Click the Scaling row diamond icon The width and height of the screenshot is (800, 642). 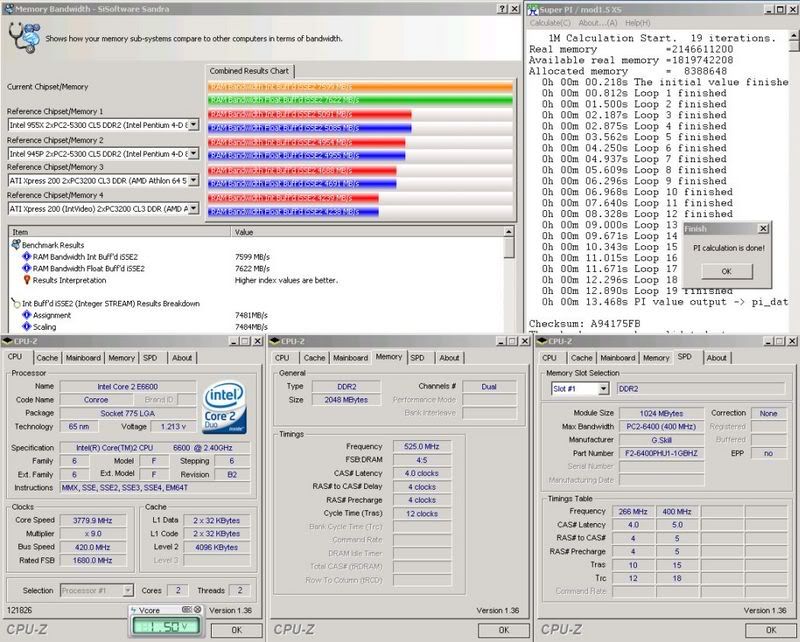(x=27, y=326)
